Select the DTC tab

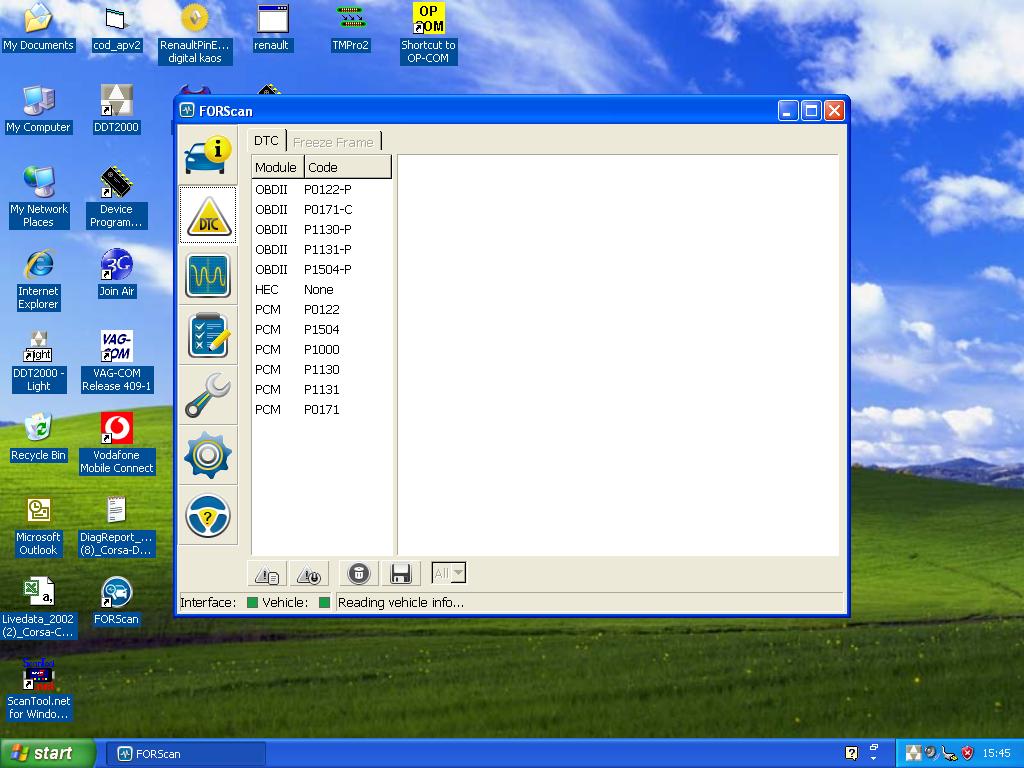tap(266, 141)
